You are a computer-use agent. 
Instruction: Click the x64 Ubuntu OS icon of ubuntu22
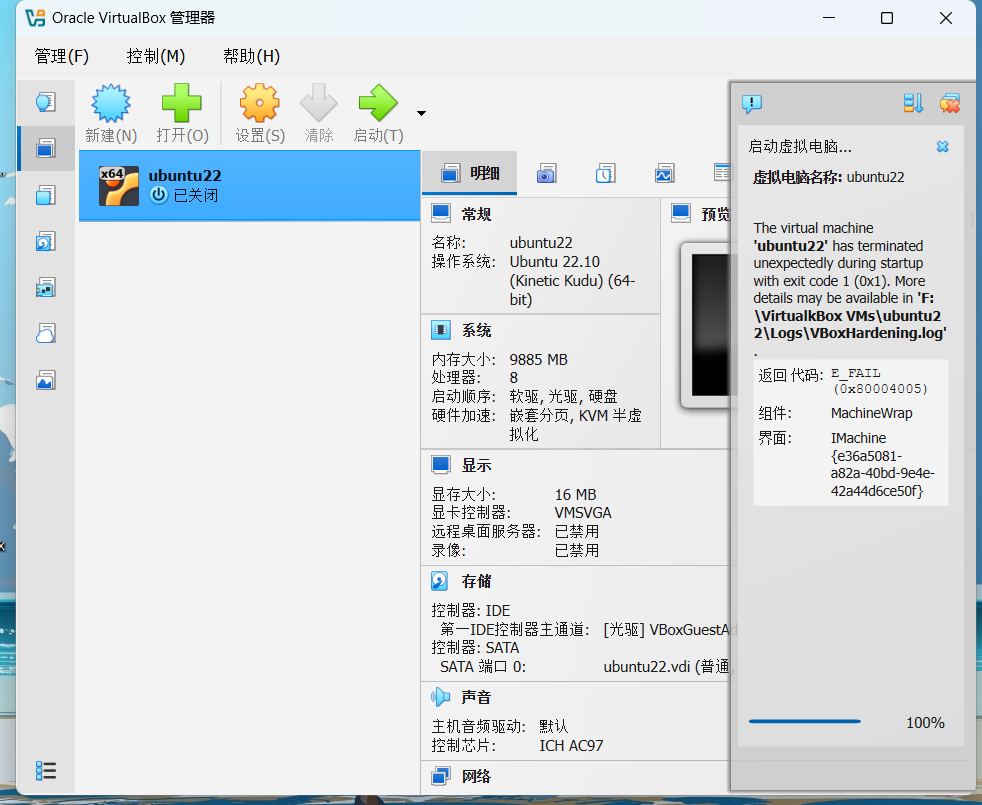click(x=119, y=185)
